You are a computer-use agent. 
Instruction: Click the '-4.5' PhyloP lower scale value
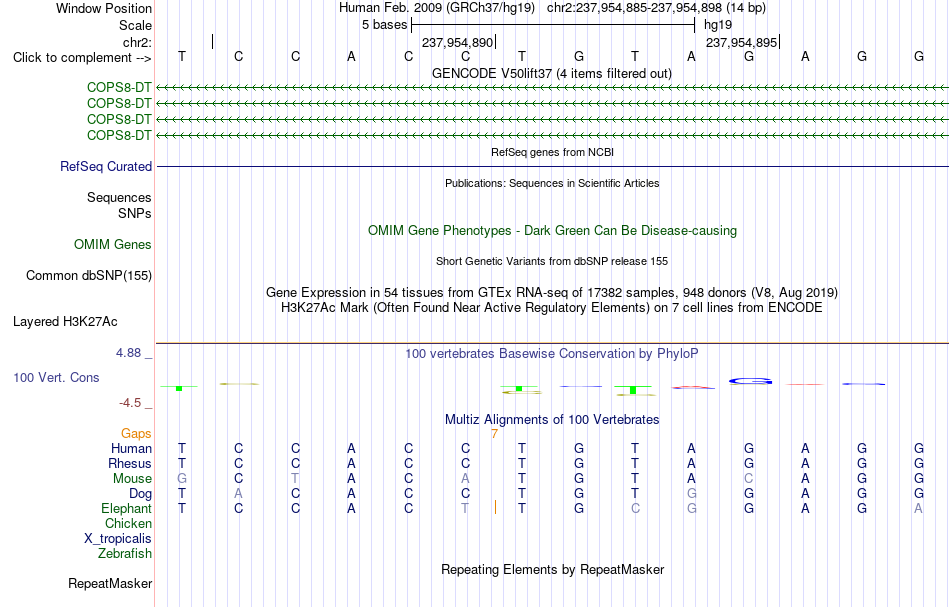point(130,403)
